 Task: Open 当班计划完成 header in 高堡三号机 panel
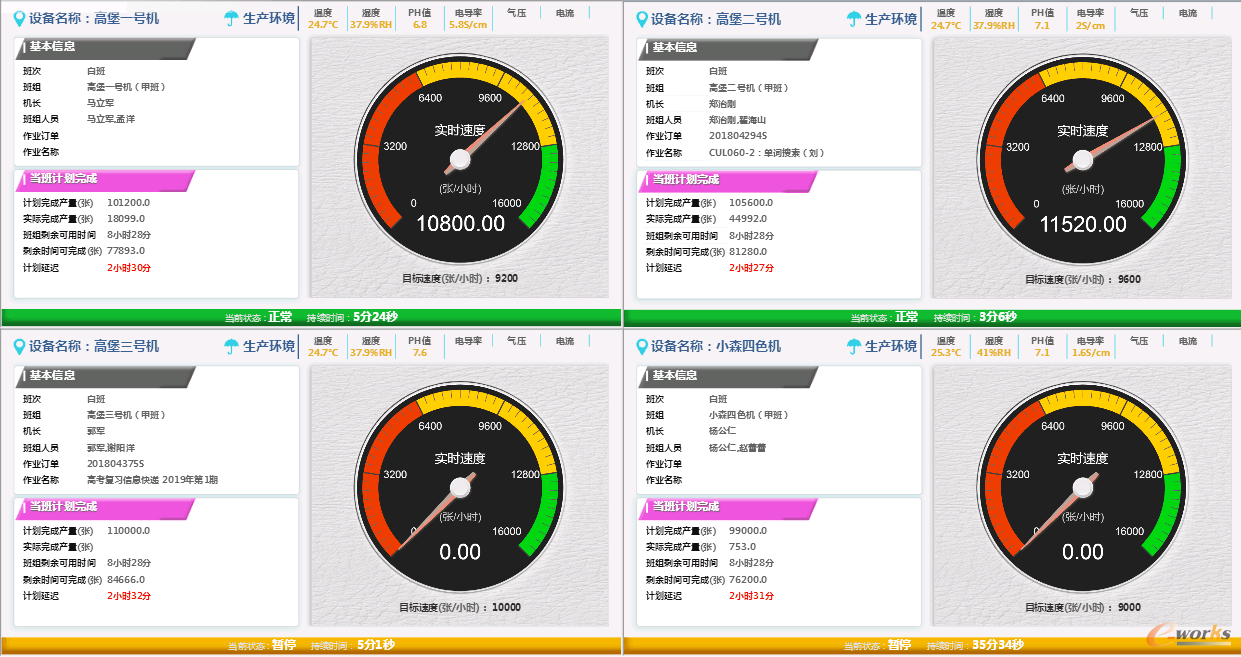click(104, 507)
